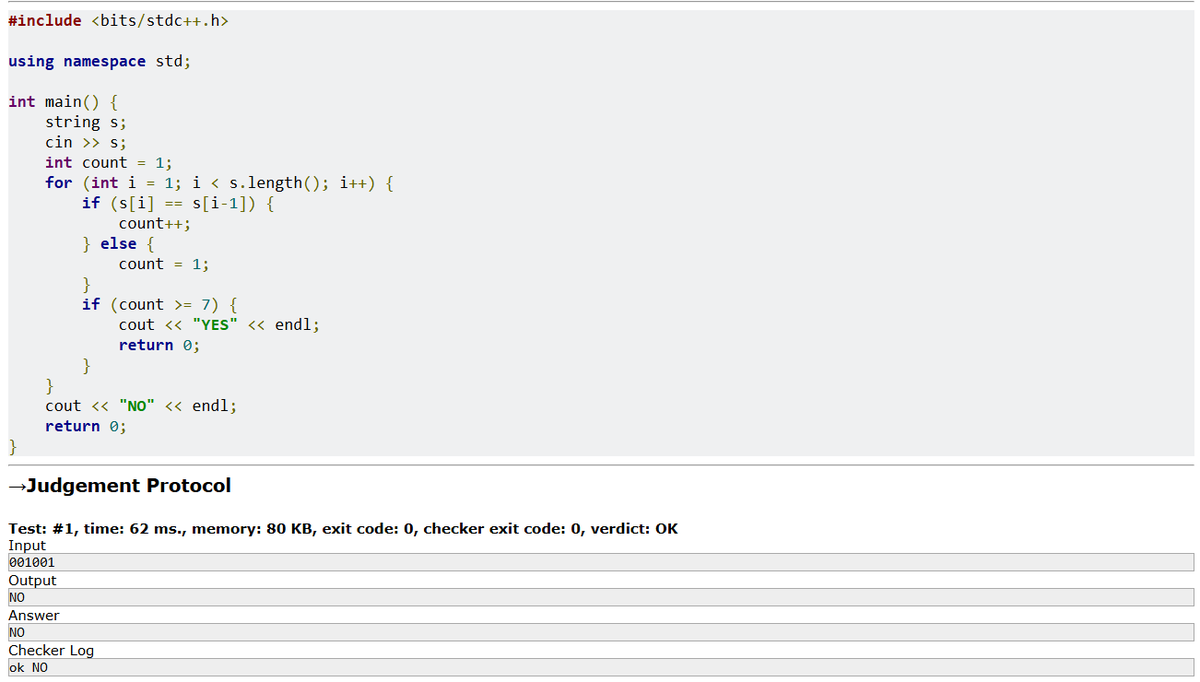Viewport: 1200px width, 682px height.
Task: Click the for loop header line
Action: pos(219,182)
